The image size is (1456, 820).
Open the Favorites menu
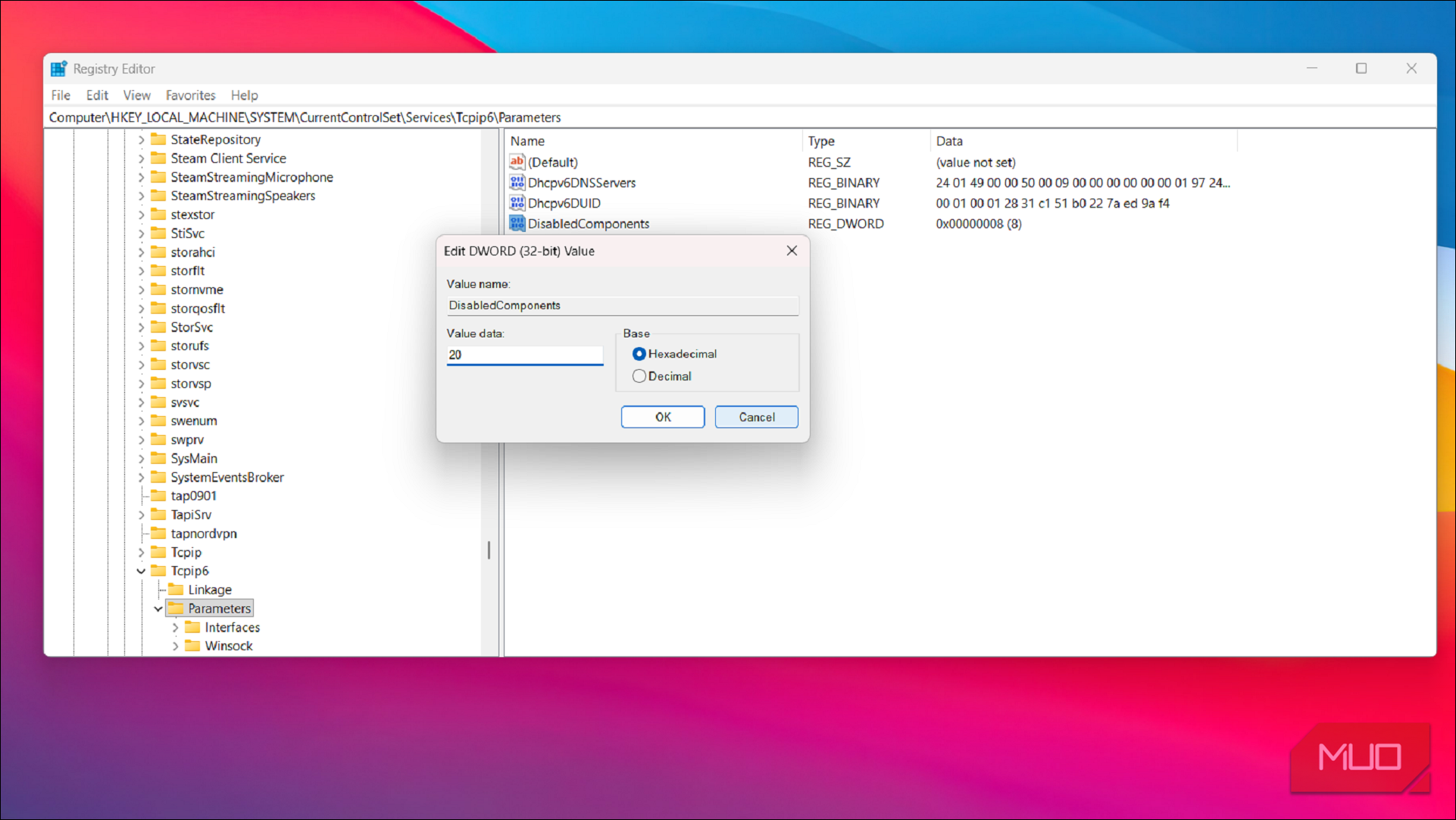coord(191,95)
